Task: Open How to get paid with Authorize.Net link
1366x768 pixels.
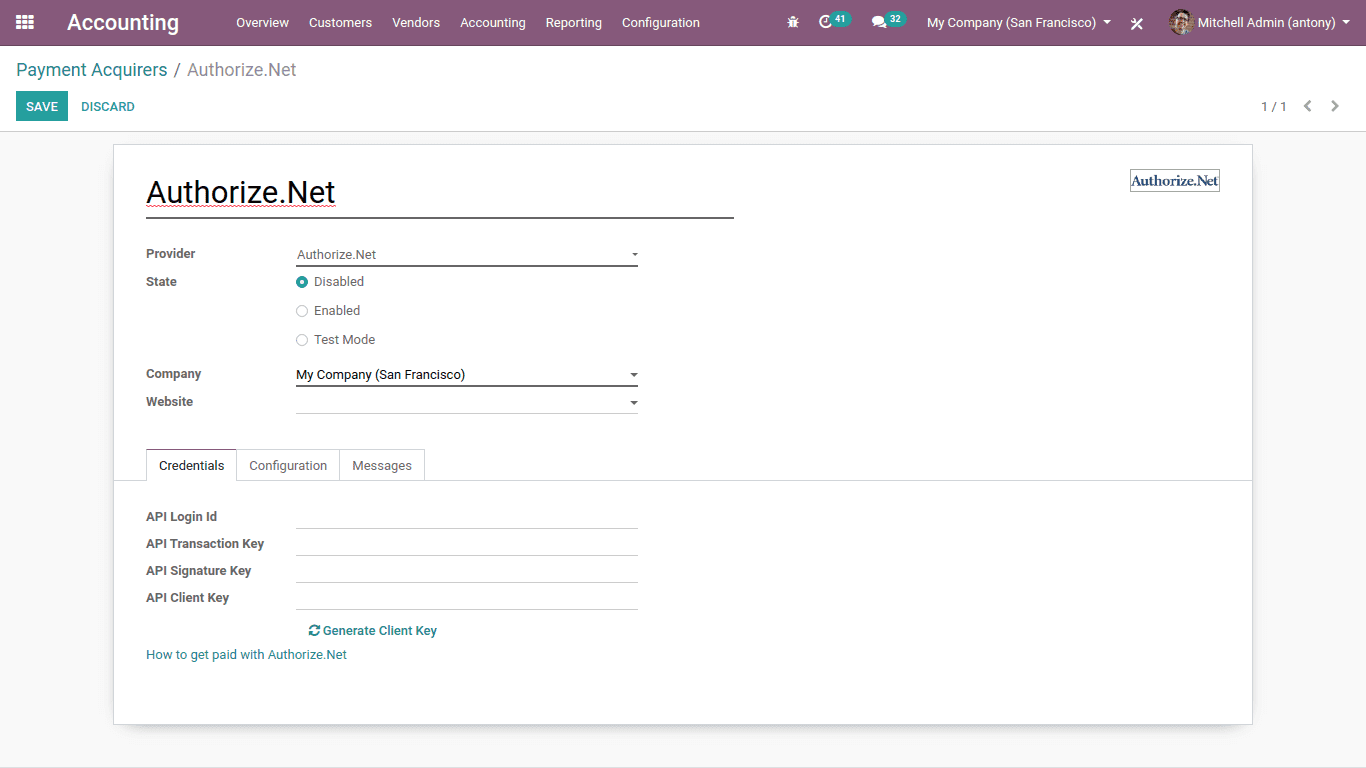Action: (x=247, y=655)
